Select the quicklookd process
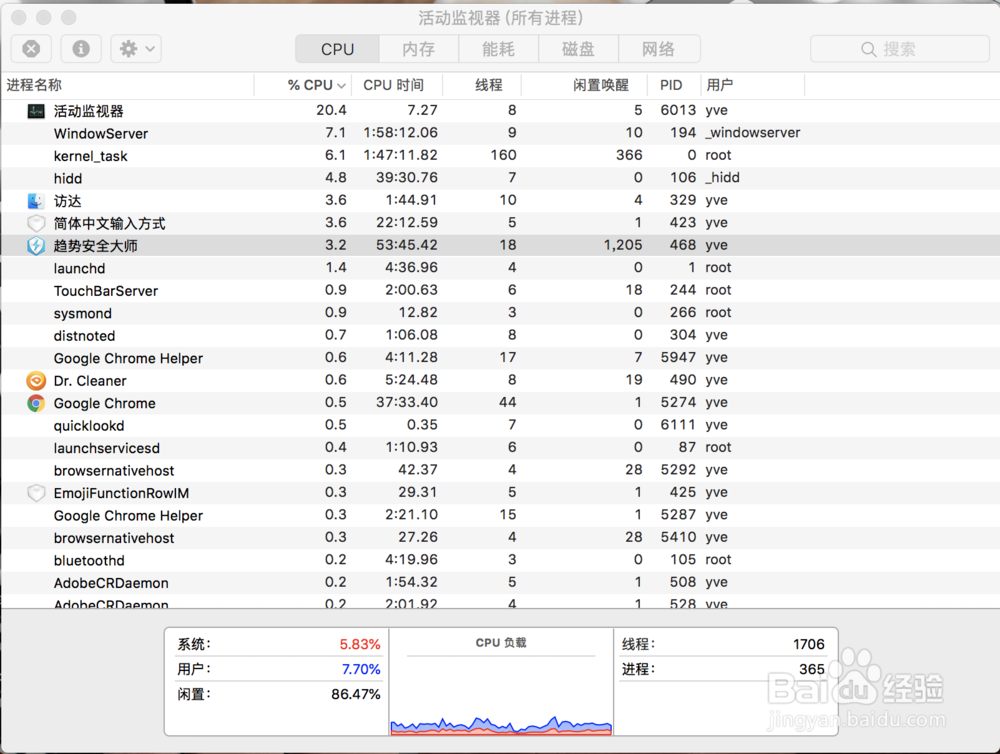 (x=500, y=425)
